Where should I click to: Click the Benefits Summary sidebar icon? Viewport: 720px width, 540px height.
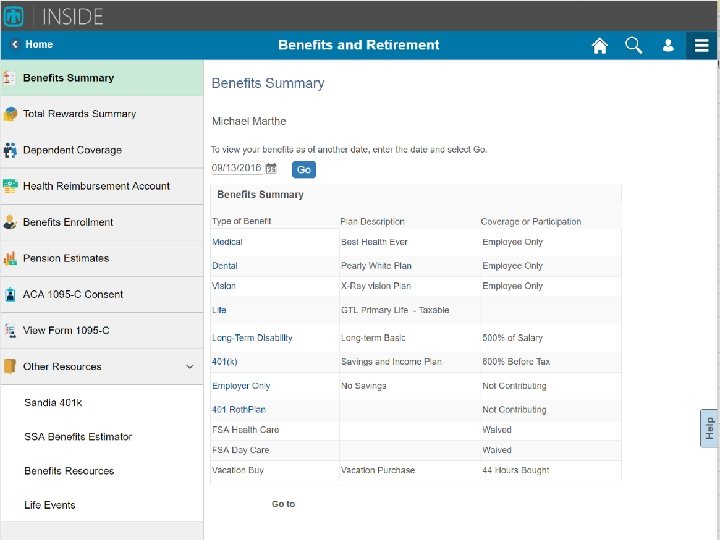coord(10,78)
